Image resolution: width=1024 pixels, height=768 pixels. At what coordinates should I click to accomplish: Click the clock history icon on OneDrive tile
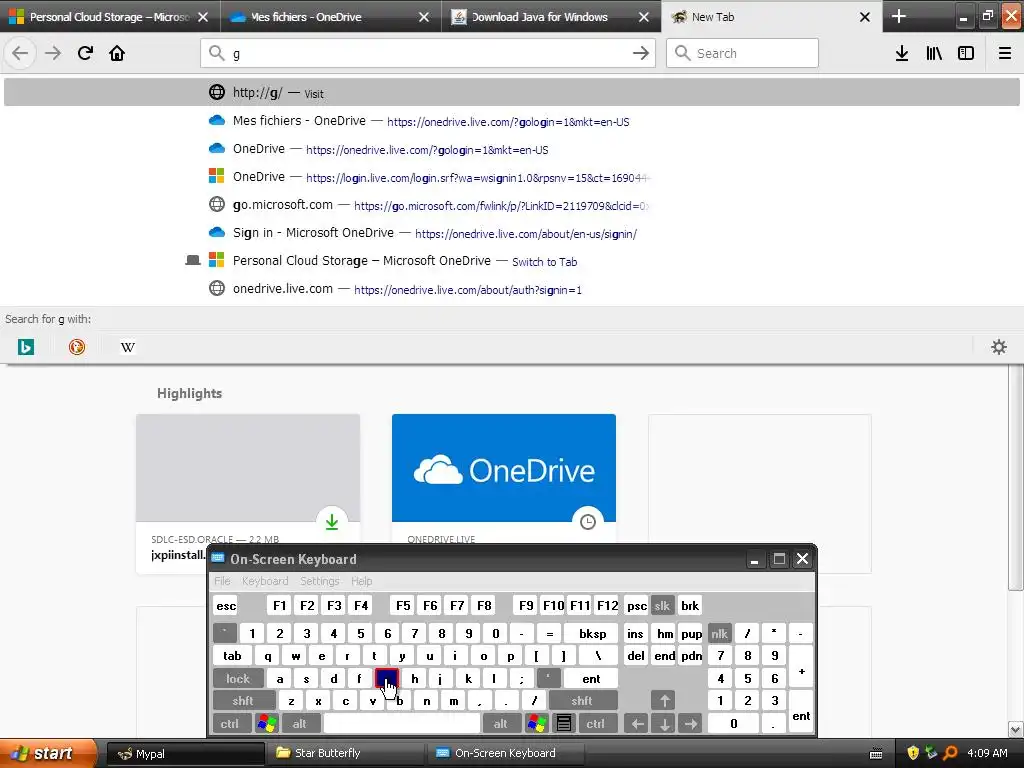[x=588, y=522]
